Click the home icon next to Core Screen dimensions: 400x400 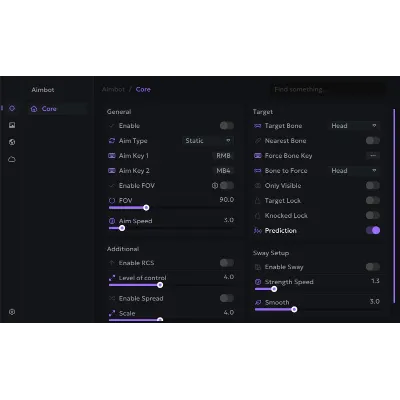(x=34, y=109)
